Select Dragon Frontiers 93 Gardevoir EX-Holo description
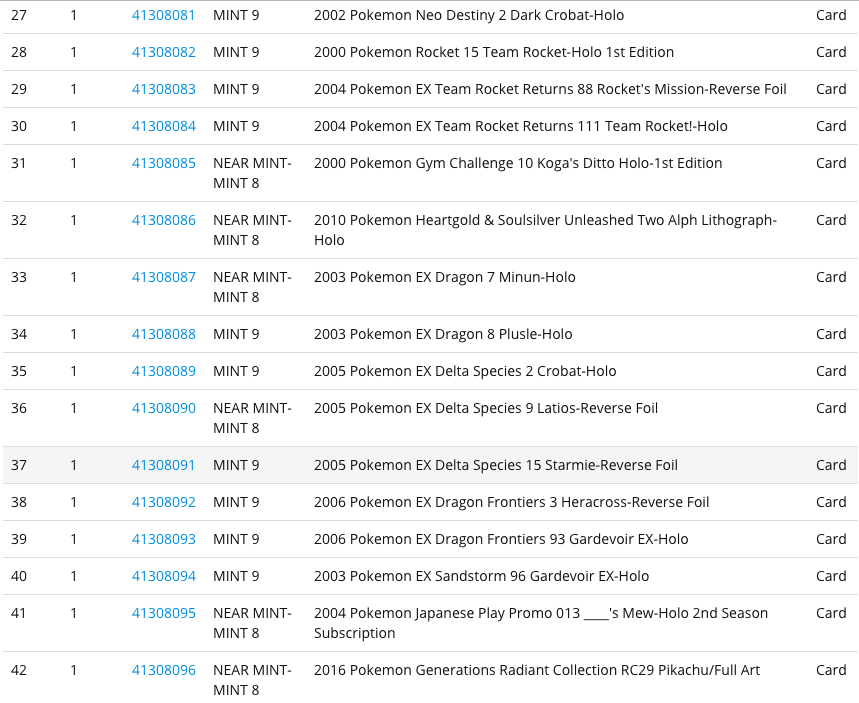This screenshot has height=703, width=859. coord(501,539)
